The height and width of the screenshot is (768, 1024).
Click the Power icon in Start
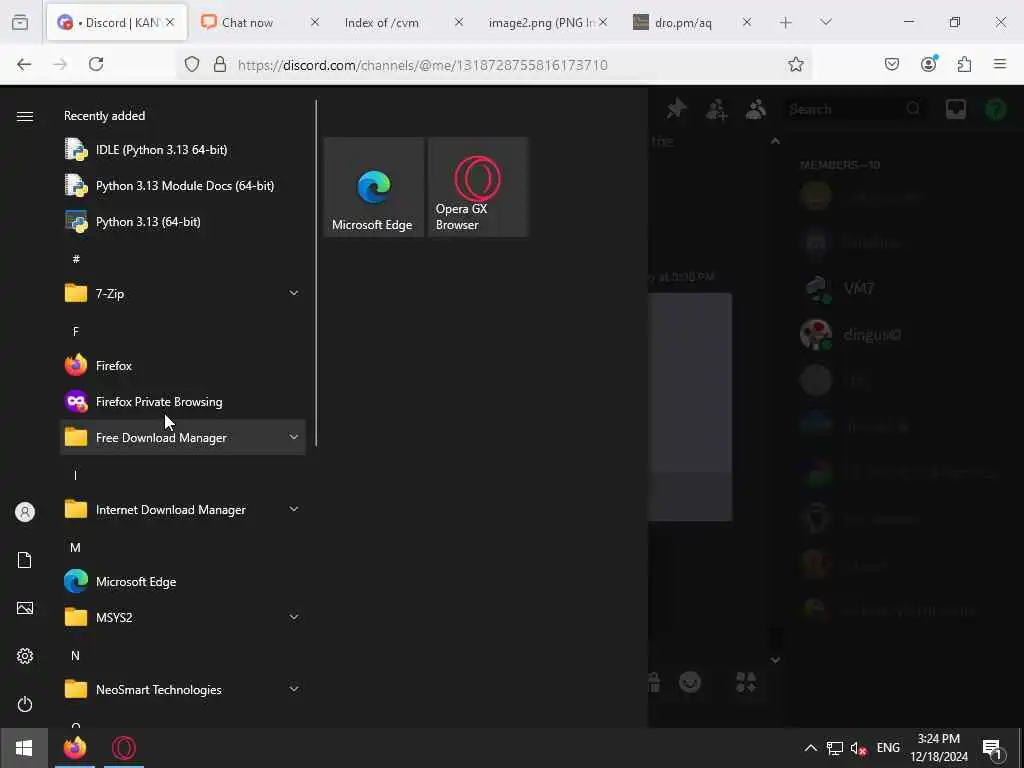pos(25,704)
